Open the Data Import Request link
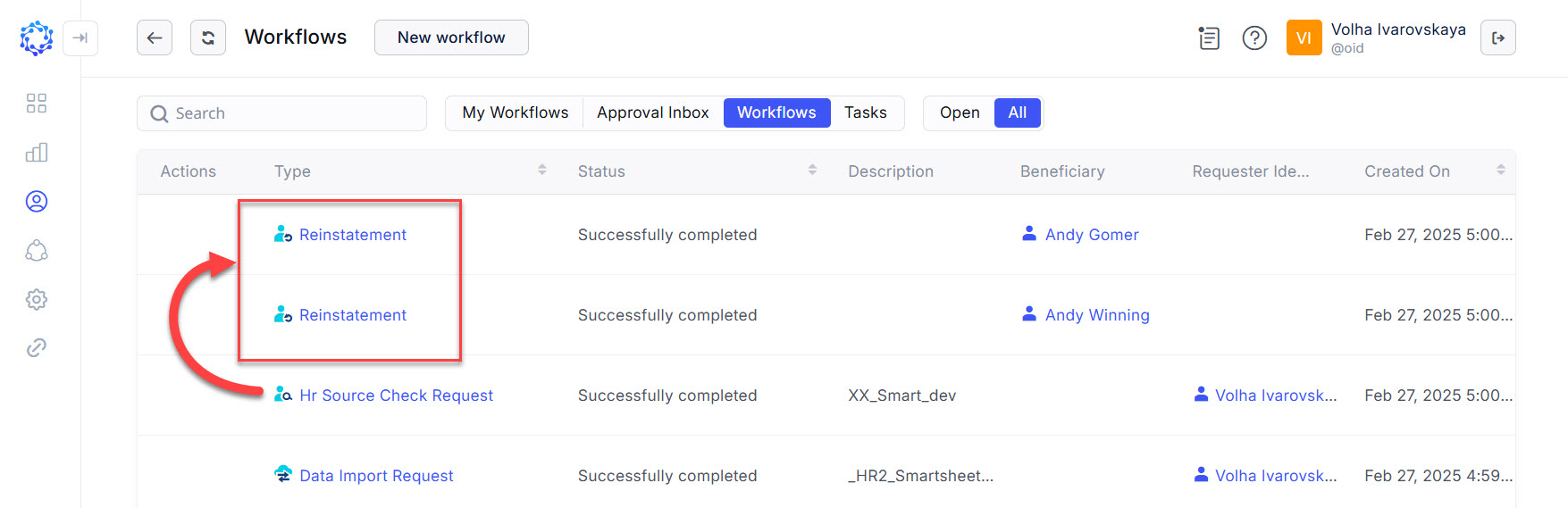The height and width of the screenshot is (508, 1568). 376,476
